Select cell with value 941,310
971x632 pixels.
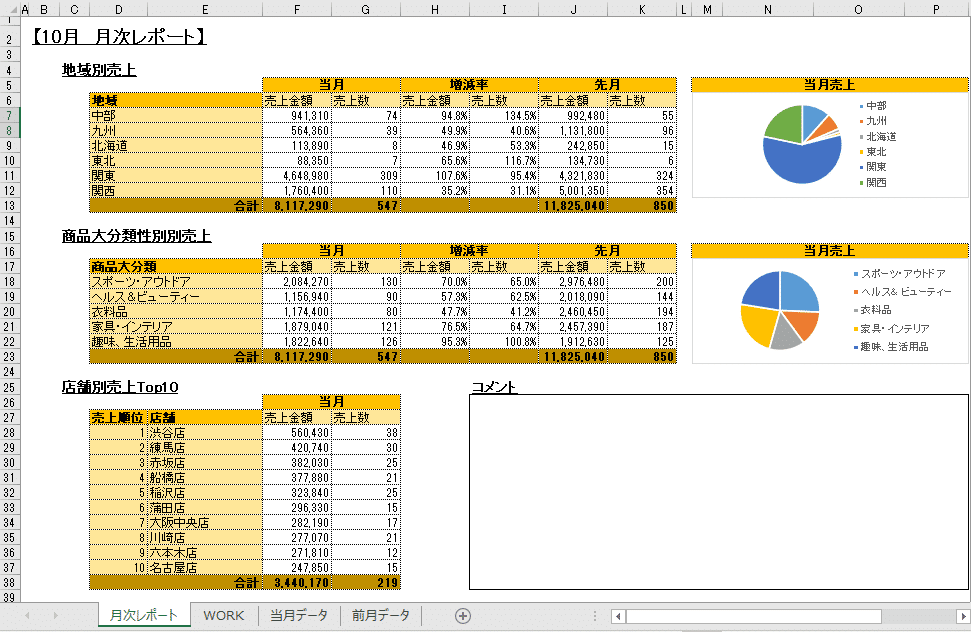(297, 115)
